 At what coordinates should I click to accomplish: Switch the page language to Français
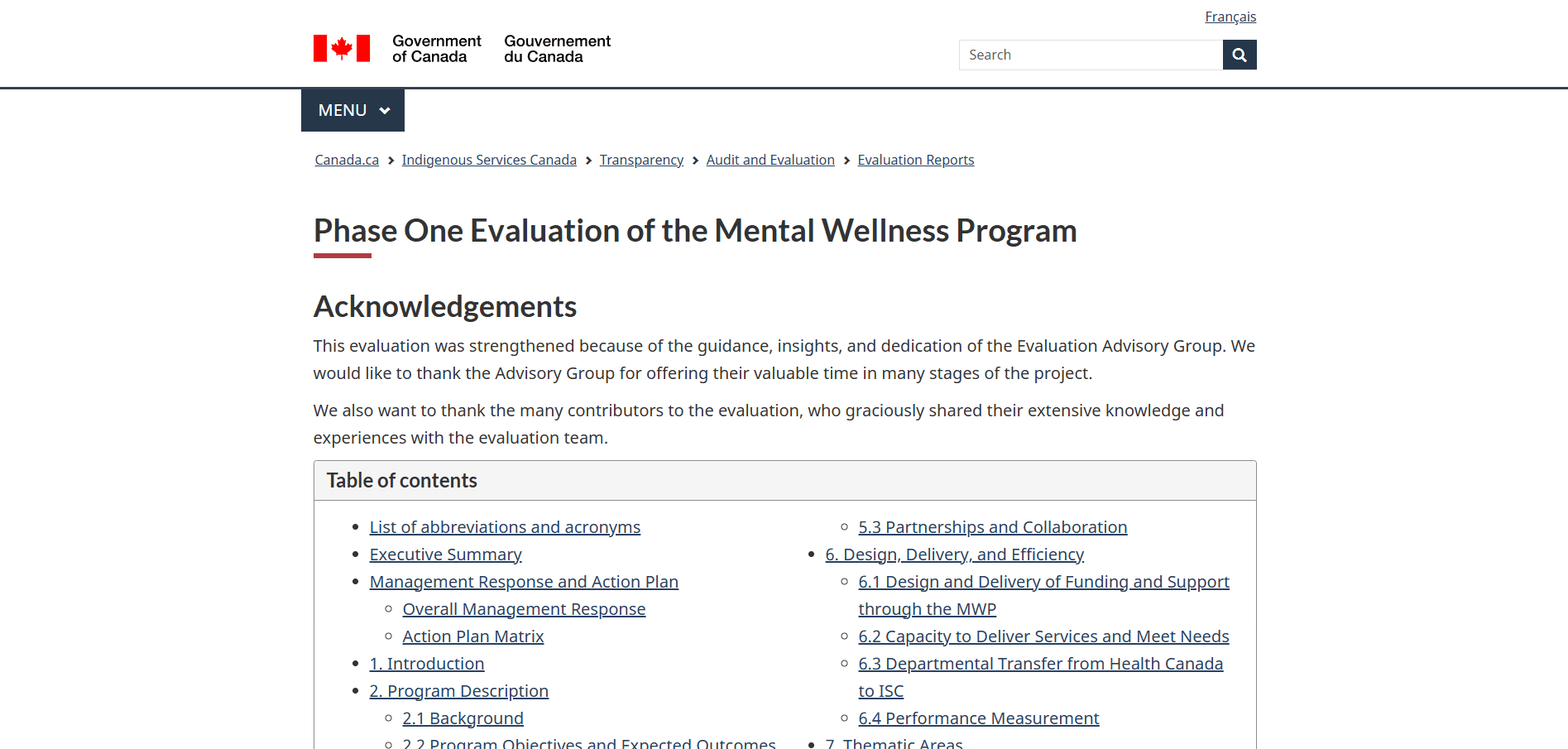1230,16
